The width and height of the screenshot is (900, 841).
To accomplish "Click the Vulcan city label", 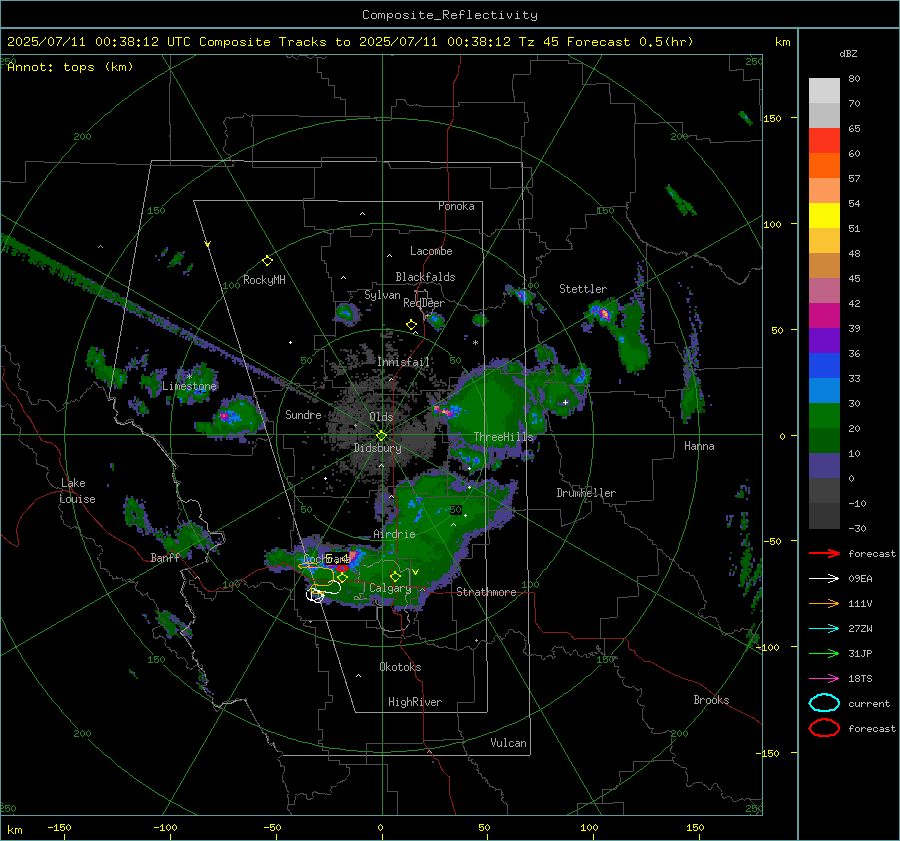I will coord(508,743).
